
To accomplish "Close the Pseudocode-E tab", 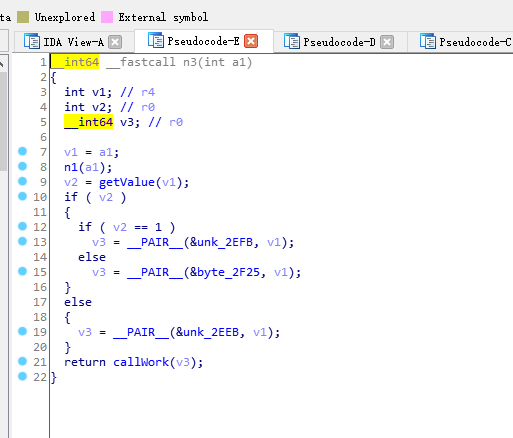I will pos(251,41).
